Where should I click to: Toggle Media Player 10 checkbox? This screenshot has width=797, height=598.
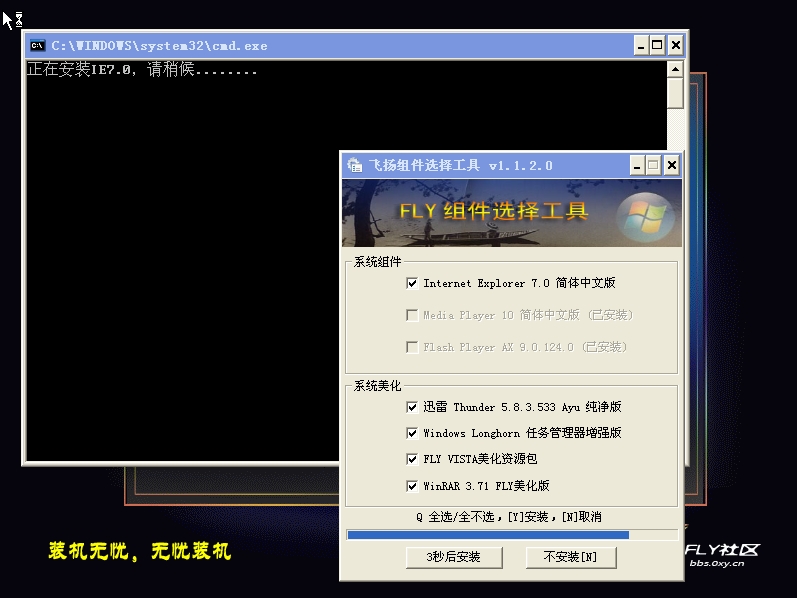[412, 315]
